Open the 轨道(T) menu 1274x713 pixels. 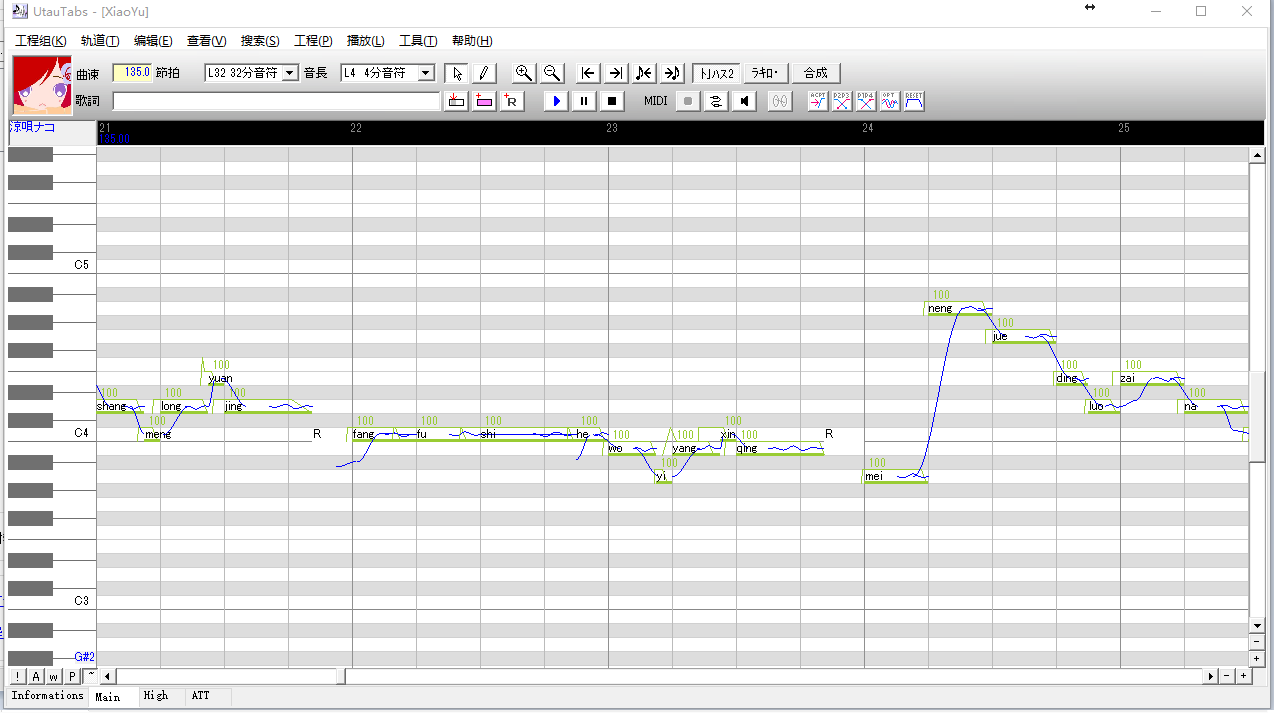coord(100,41)
